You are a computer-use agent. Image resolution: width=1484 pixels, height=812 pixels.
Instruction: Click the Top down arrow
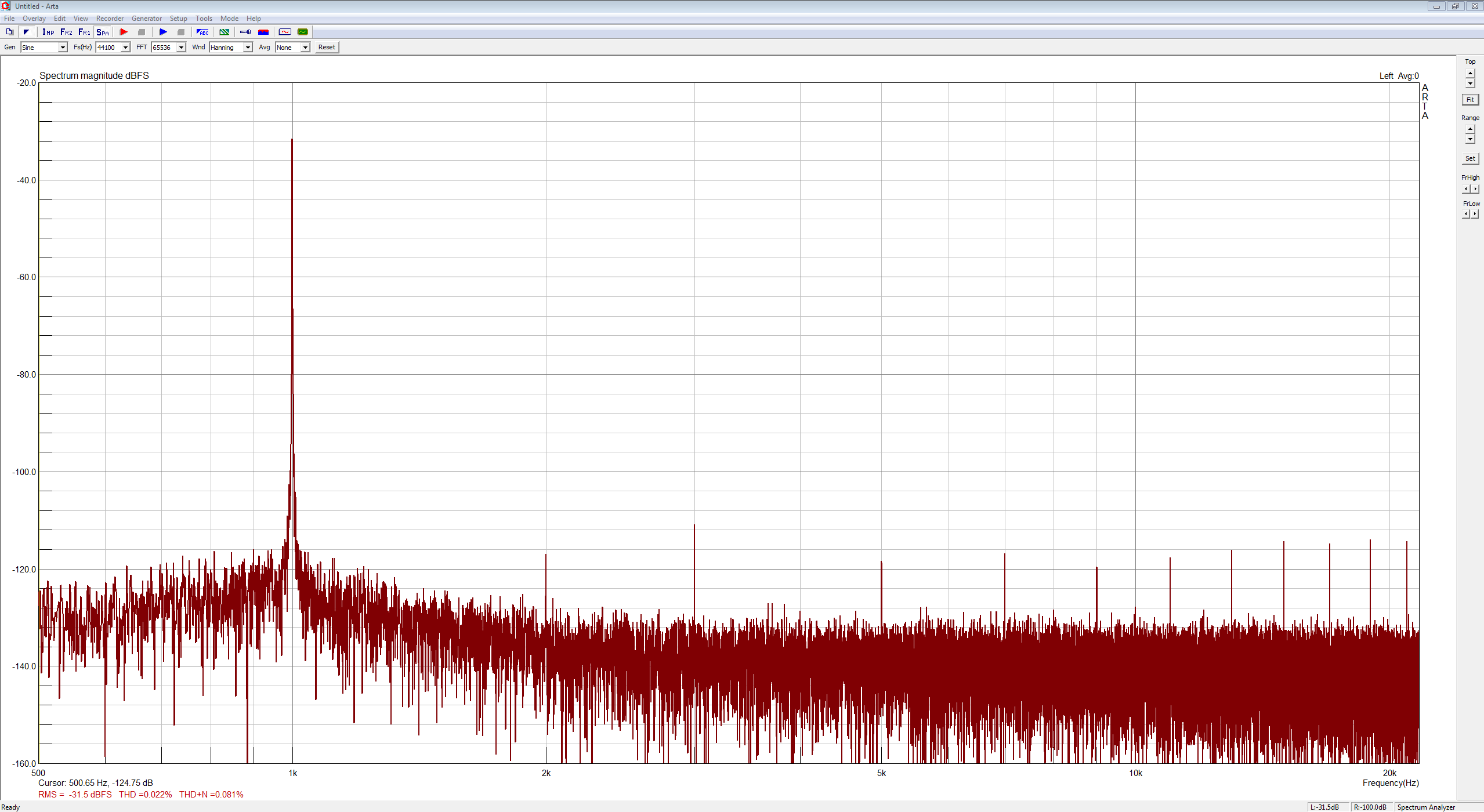[x=1470, y=83]
